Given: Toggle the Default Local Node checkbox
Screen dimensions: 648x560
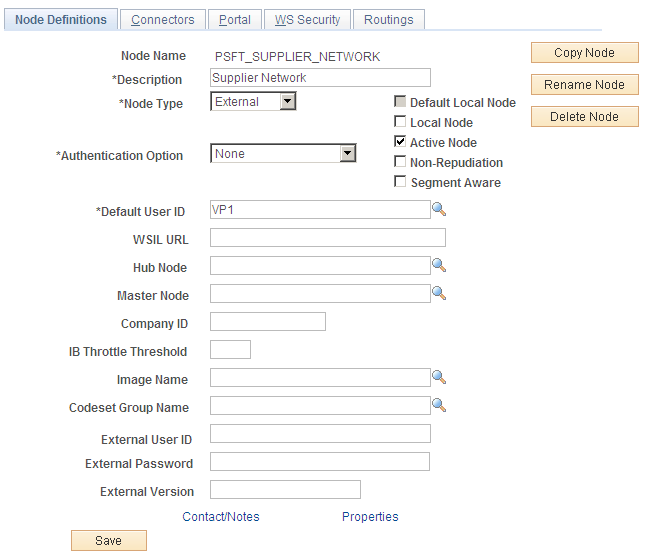Looking at the screenshot, I should point(400,102).
